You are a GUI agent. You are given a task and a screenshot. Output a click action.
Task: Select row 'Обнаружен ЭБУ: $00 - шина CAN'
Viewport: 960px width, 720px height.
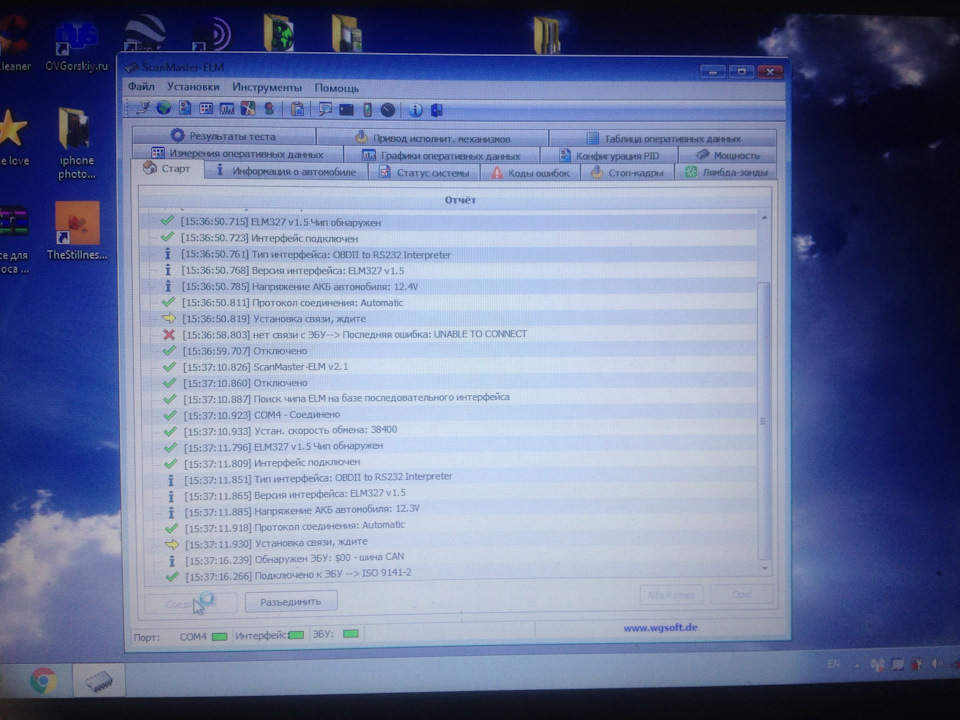point(451,558)
